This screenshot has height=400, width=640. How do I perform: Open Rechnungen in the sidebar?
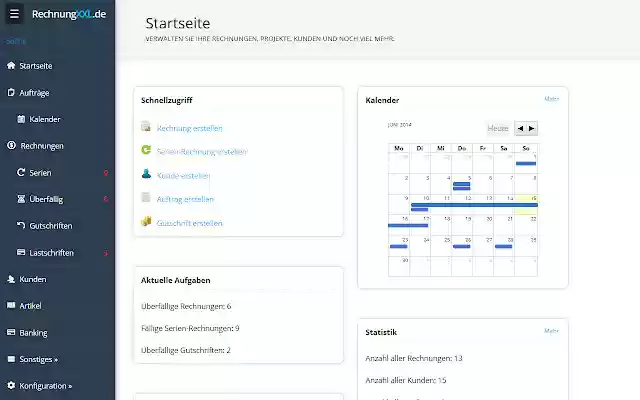point(42,146)
